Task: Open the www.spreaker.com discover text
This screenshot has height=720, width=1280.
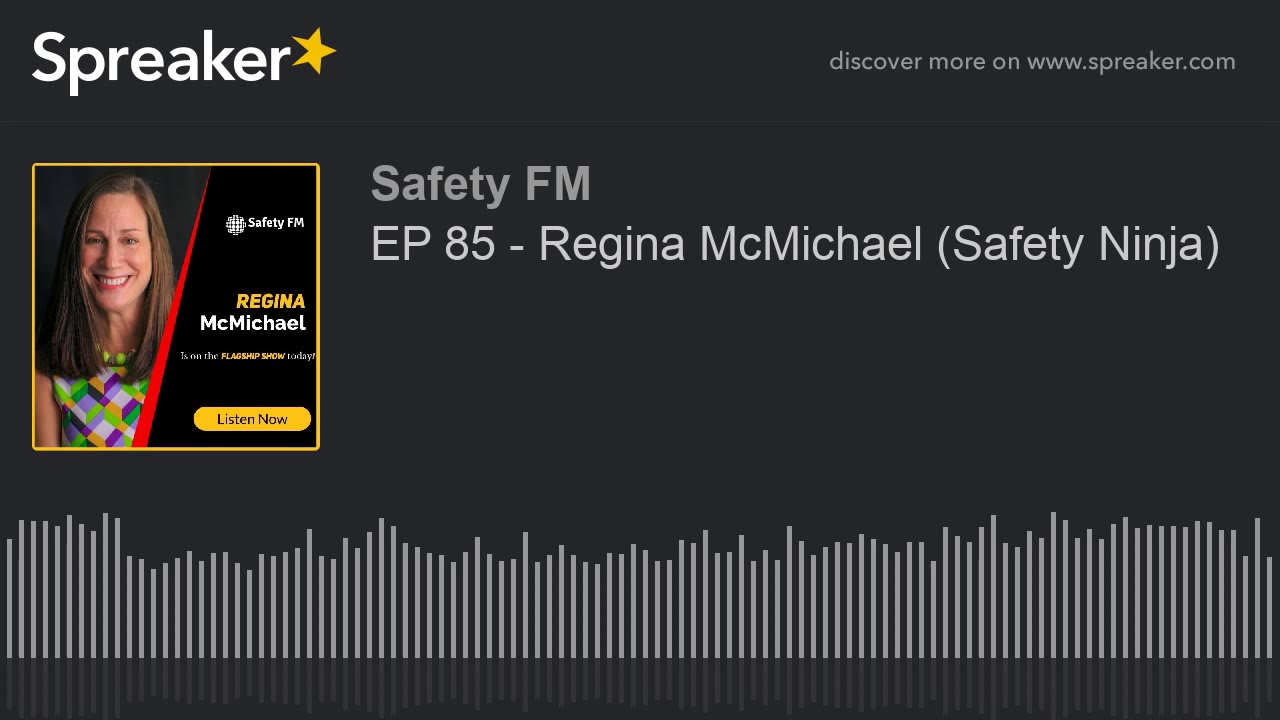Action: coord(1032,61)
